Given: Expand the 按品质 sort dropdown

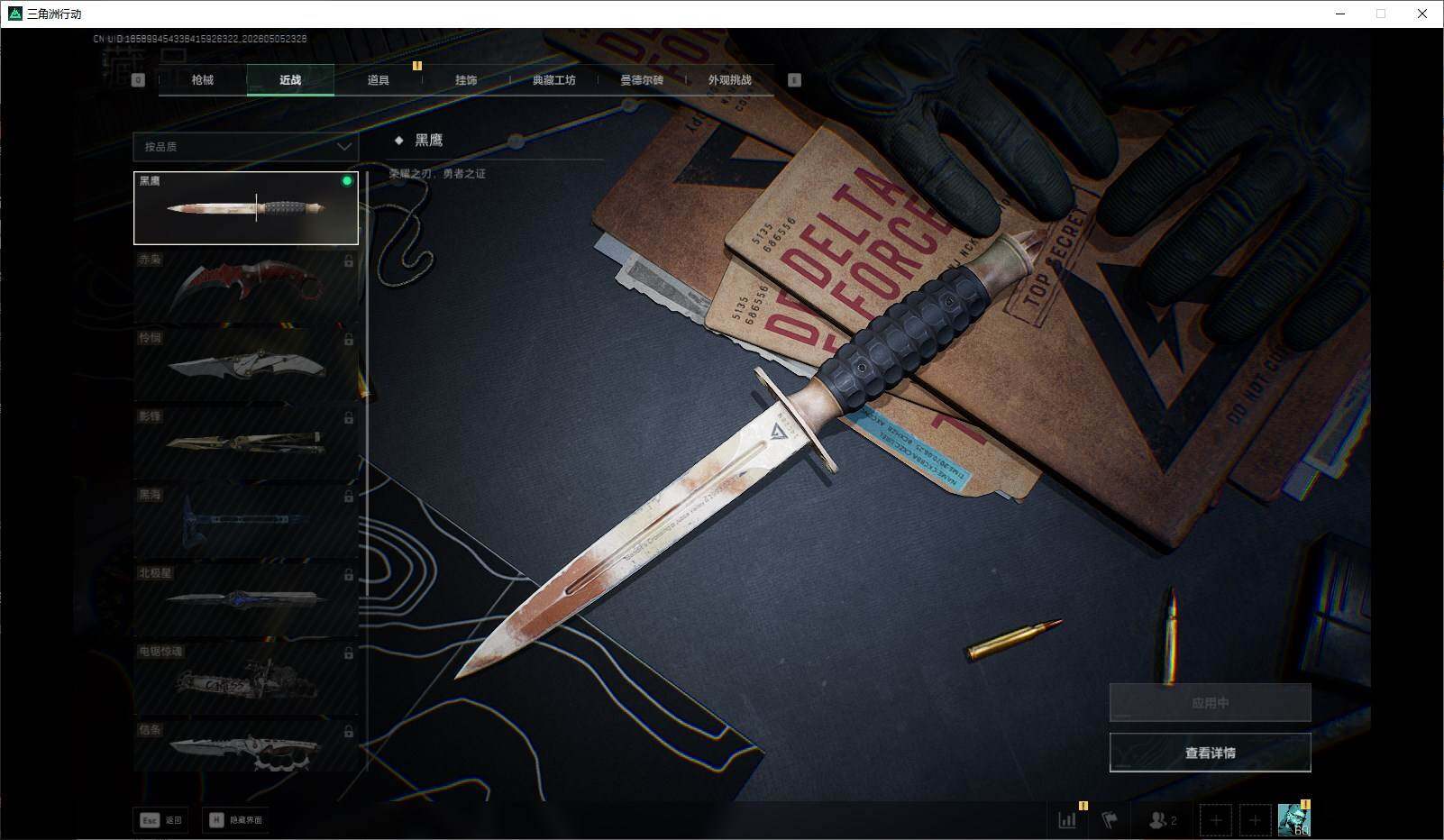Looking at the screenshot, I should pos(245,146).
